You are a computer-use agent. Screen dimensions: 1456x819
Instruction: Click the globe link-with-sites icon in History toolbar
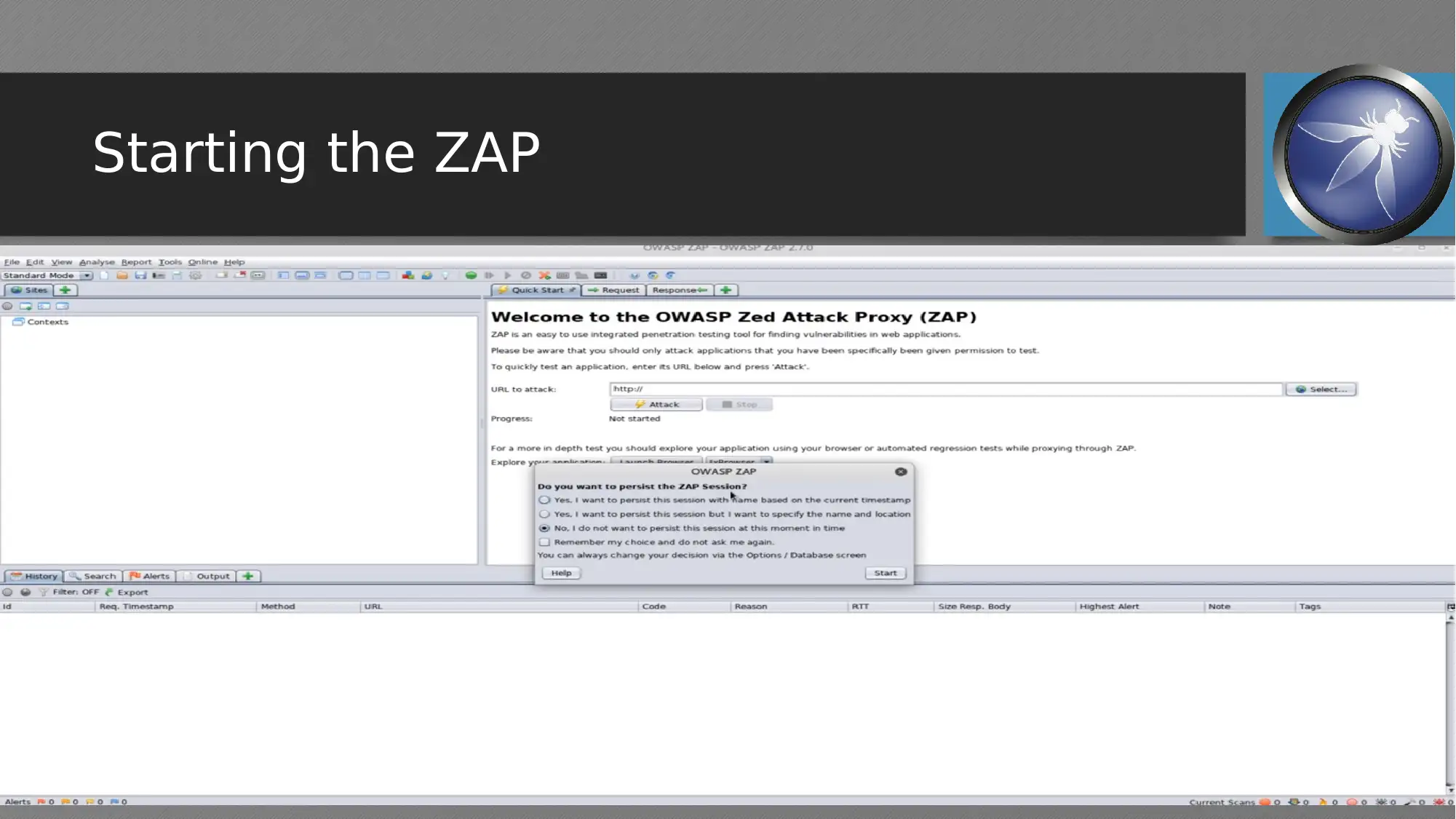pyautogui.click(x=25, y=592)
